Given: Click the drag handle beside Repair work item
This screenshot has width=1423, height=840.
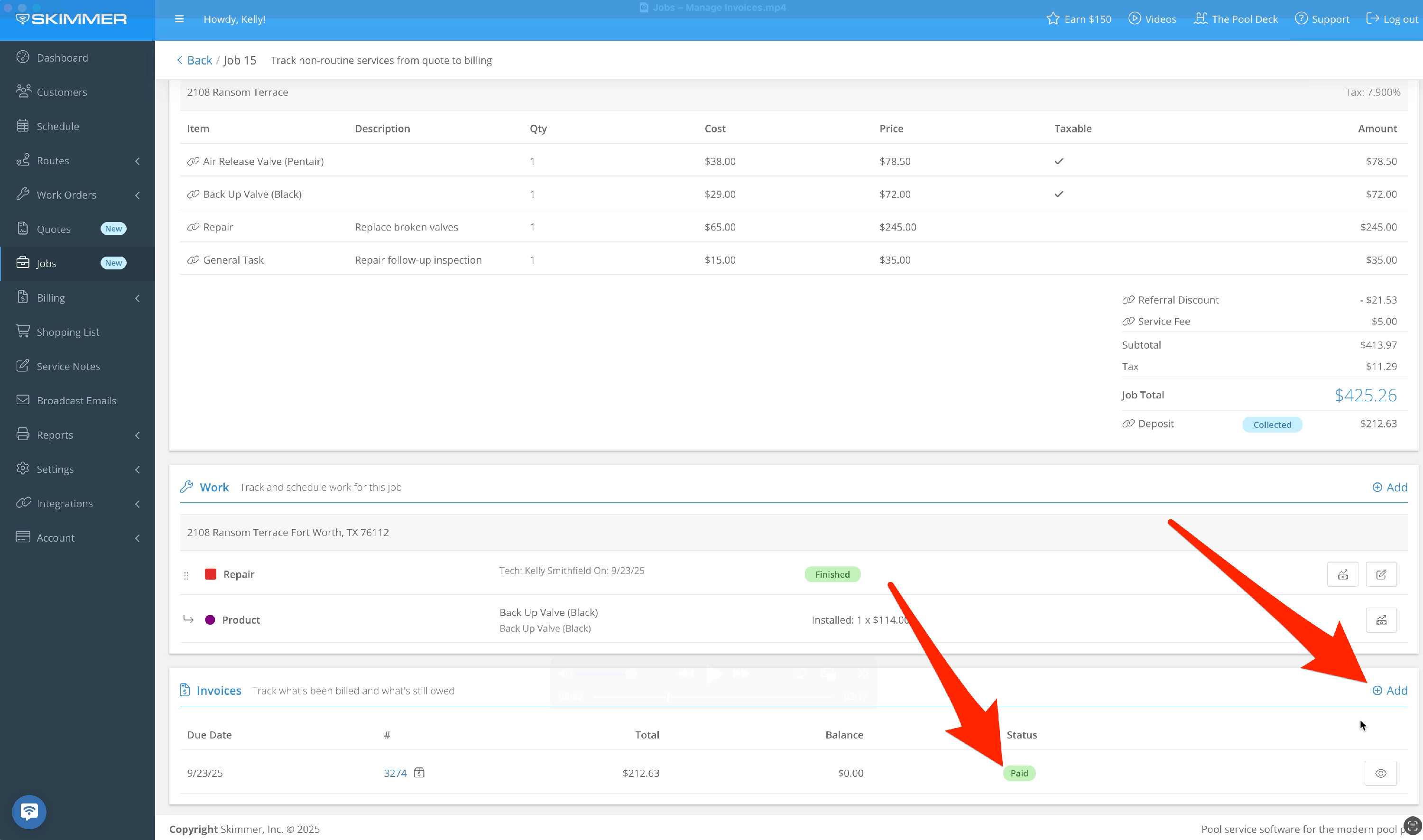Looking at the screenshot, I should coord(186,576).
